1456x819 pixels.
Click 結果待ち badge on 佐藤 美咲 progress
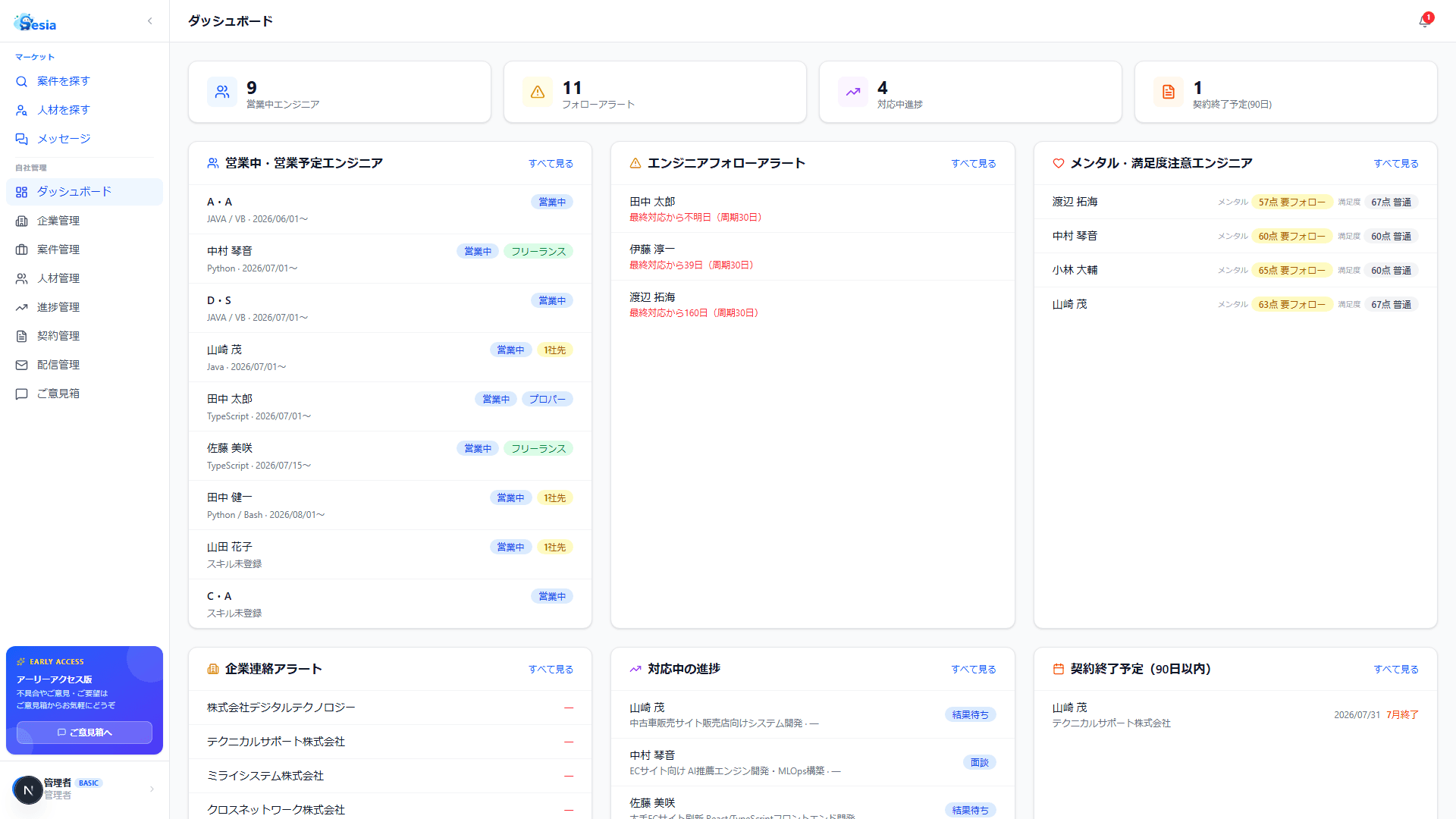[x=970, y=811]
